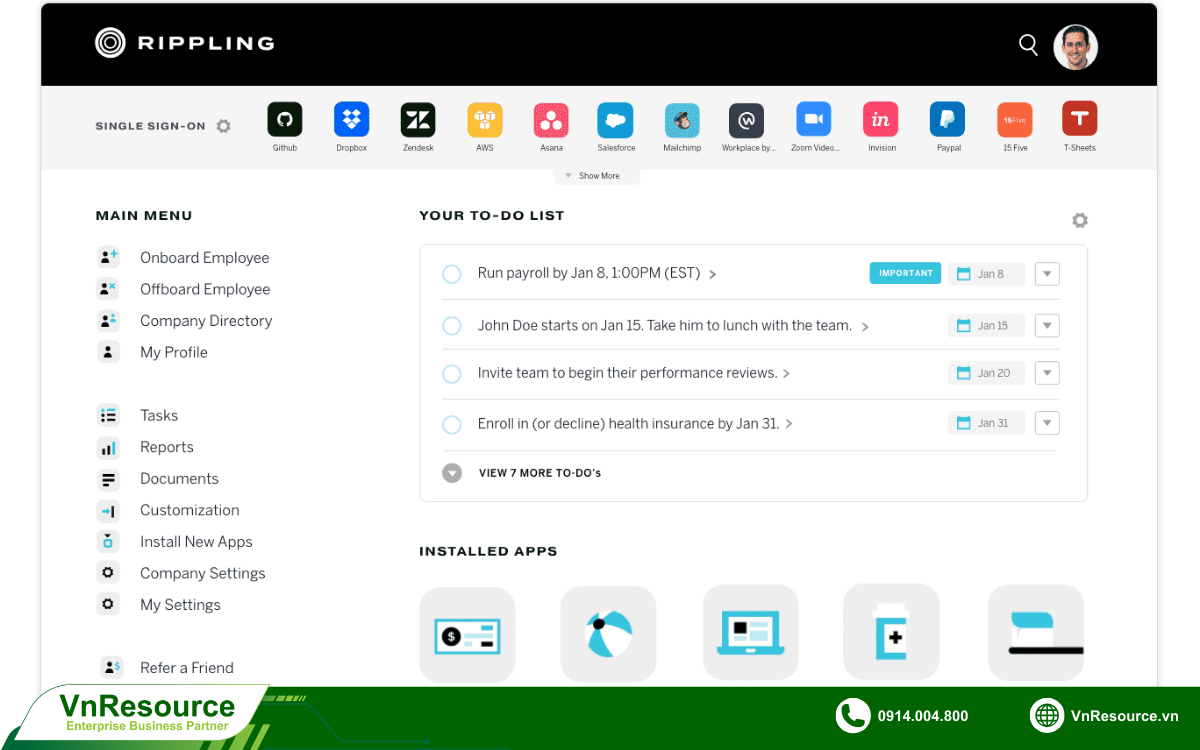Viewport: 1200px width, 750px height.
Task: Open the to-do list settings gear
Action: (x=1079, y=220)
